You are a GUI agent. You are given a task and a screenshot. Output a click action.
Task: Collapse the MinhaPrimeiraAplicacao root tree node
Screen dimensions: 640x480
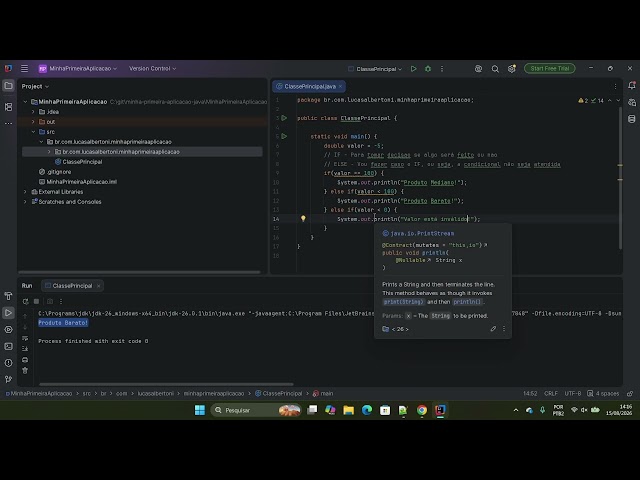(x=25, y=102)
